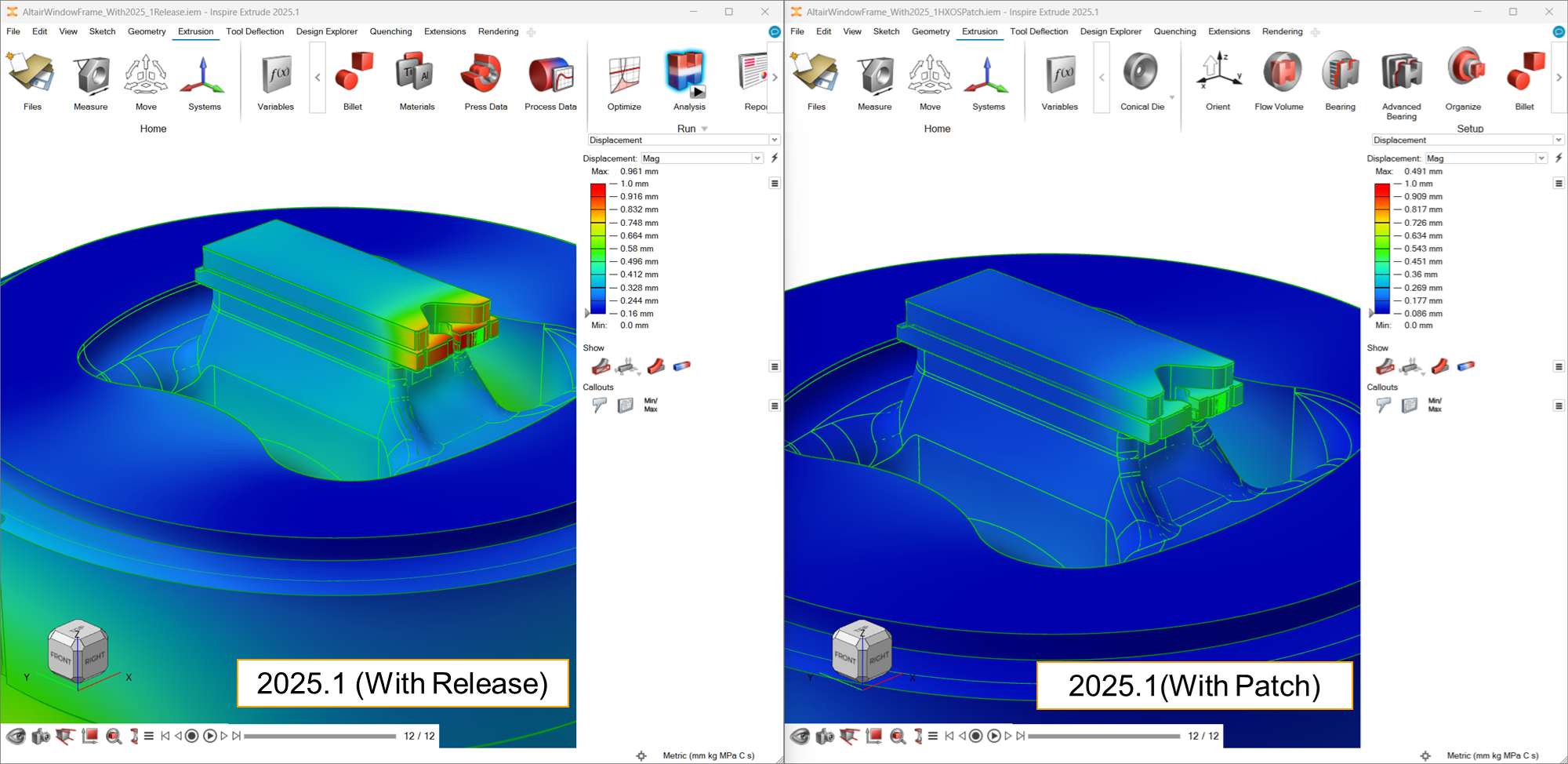The height and width of the screenshot is (764, 1568).
Task: Open Mag component dropdown in left window
Action: (702, 158)
